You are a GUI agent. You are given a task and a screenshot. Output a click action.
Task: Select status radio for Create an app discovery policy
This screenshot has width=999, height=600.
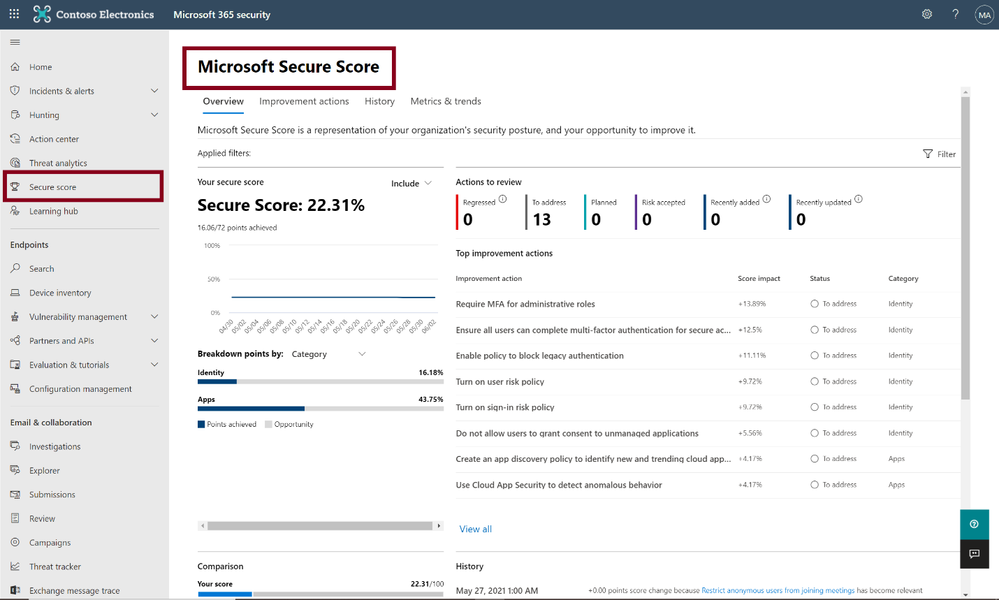coord(814,459)
